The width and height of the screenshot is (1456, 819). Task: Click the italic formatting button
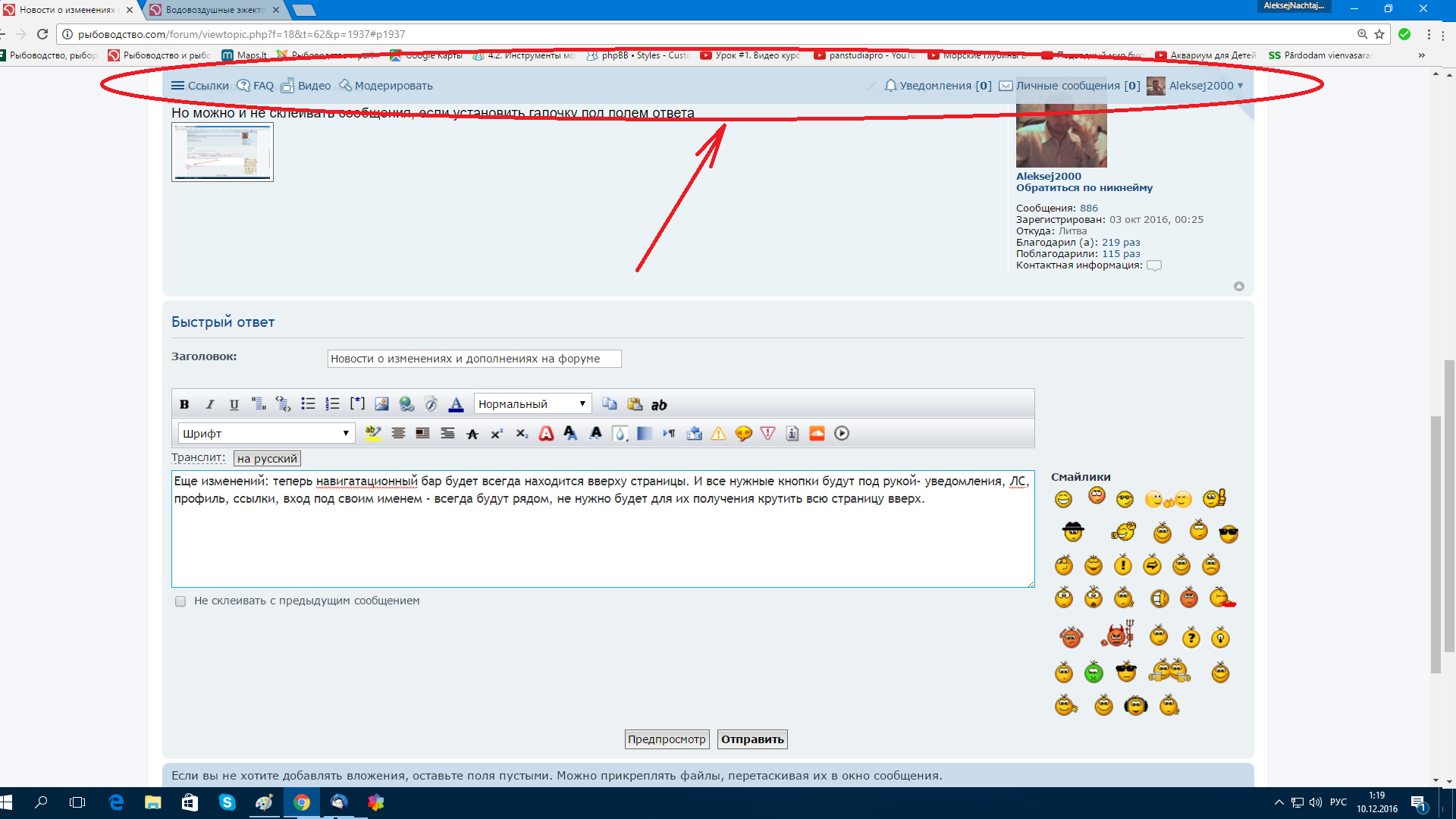point(210,404)
